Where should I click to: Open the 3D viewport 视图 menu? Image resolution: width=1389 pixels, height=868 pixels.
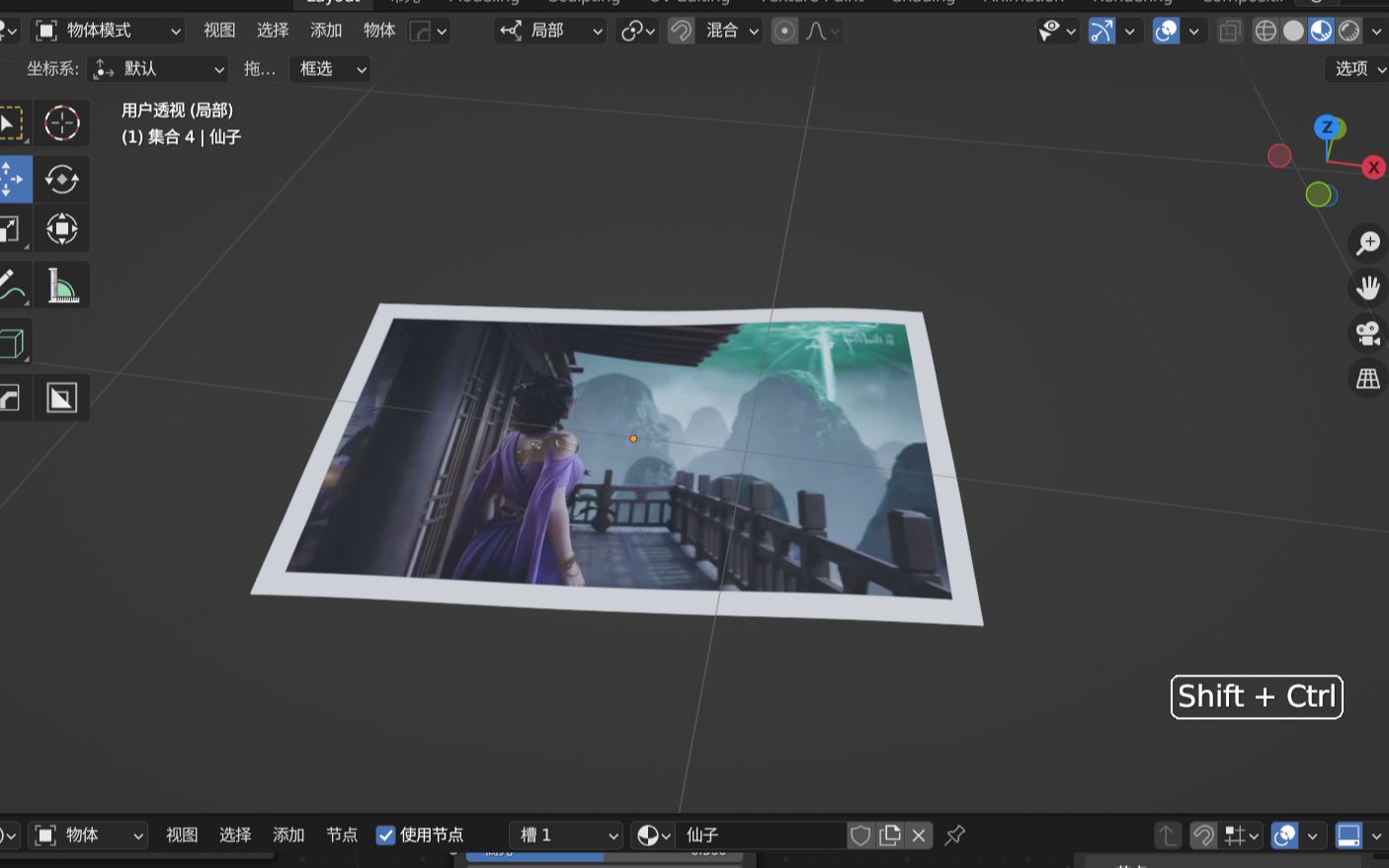(219, 31)
